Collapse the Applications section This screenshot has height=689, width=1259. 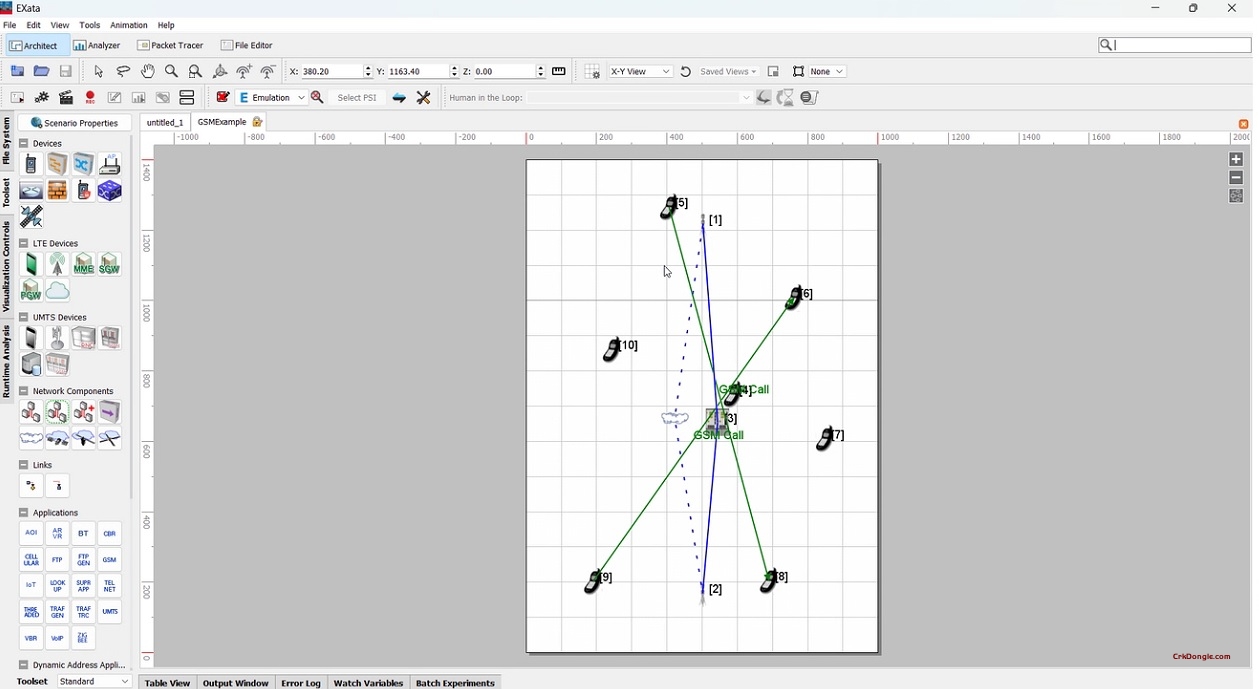click(24, 511)
